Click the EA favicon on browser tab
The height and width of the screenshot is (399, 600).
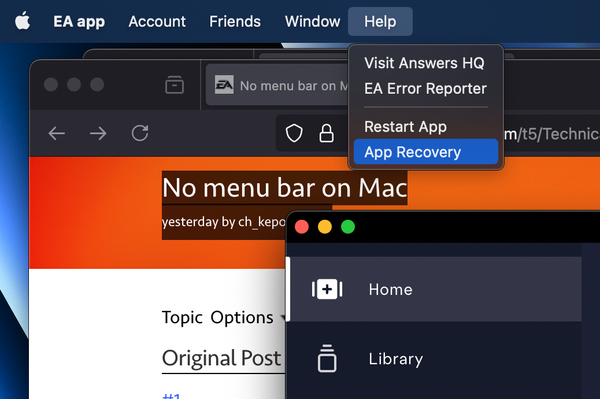(224, 85)
